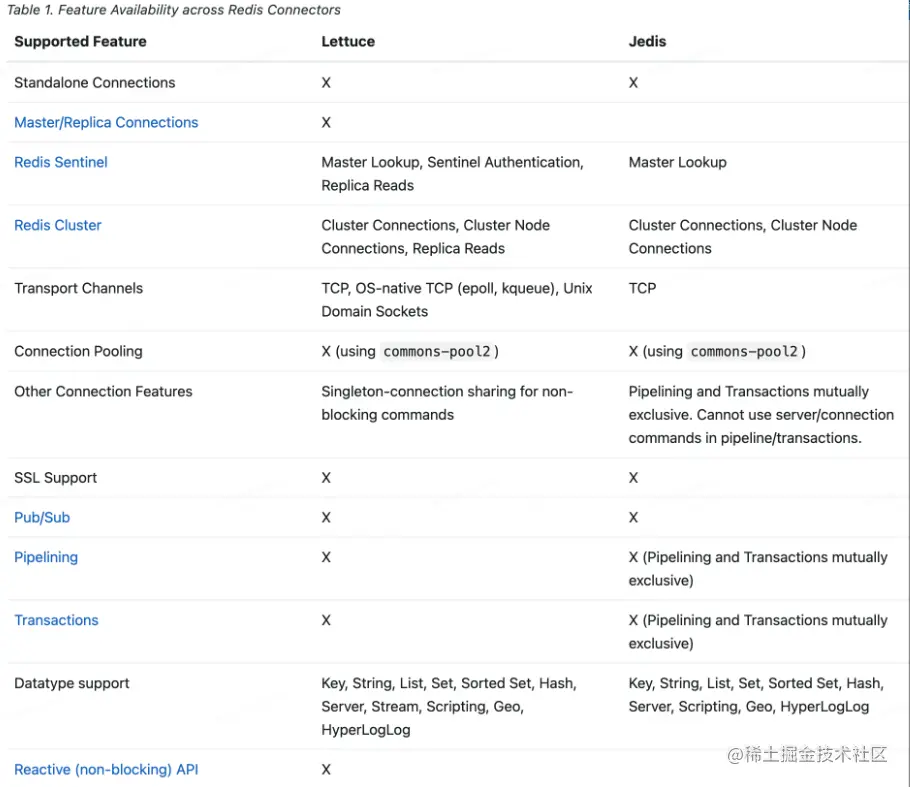Open the Master/Replica Connections link
This screenshot has width=910, height=787.
coord(106,122)
